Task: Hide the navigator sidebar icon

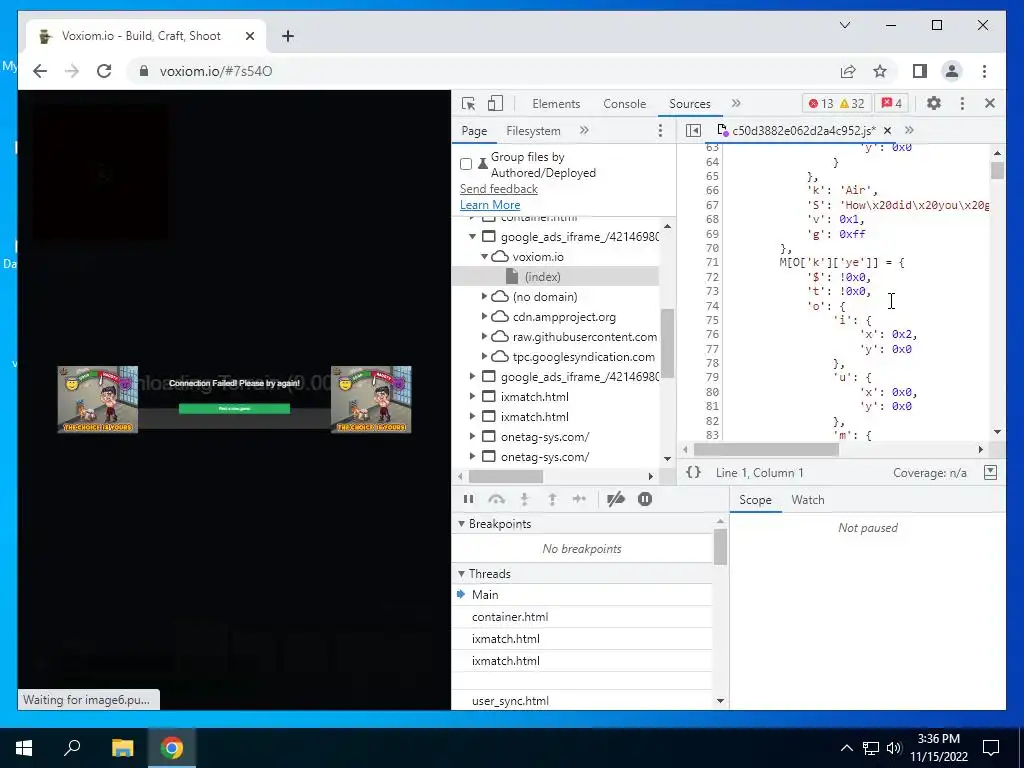Action: [x=694, y=131]
